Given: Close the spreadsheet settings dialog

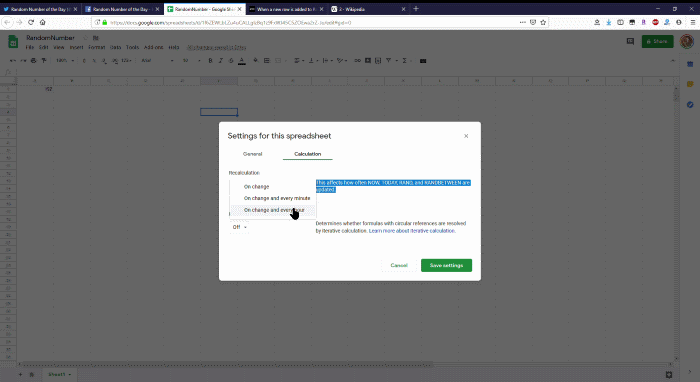Looking at the screenshot, I should click(466, 136).
